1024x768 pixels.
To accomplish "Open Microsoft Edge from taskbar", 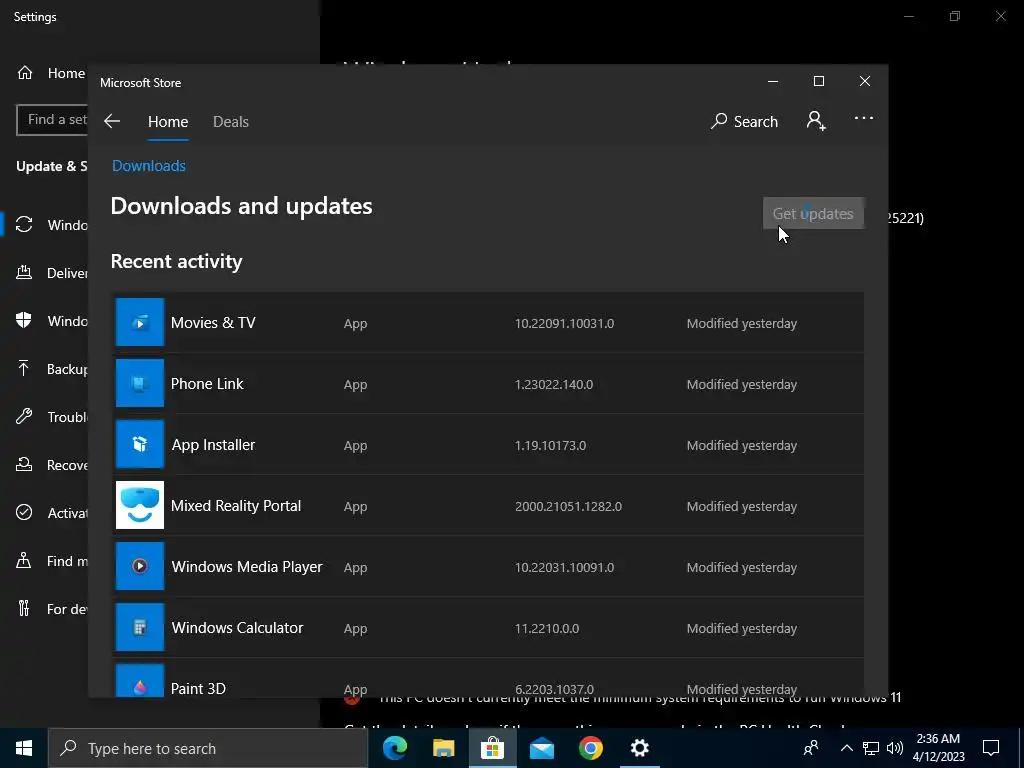I will tap(394, 748).
